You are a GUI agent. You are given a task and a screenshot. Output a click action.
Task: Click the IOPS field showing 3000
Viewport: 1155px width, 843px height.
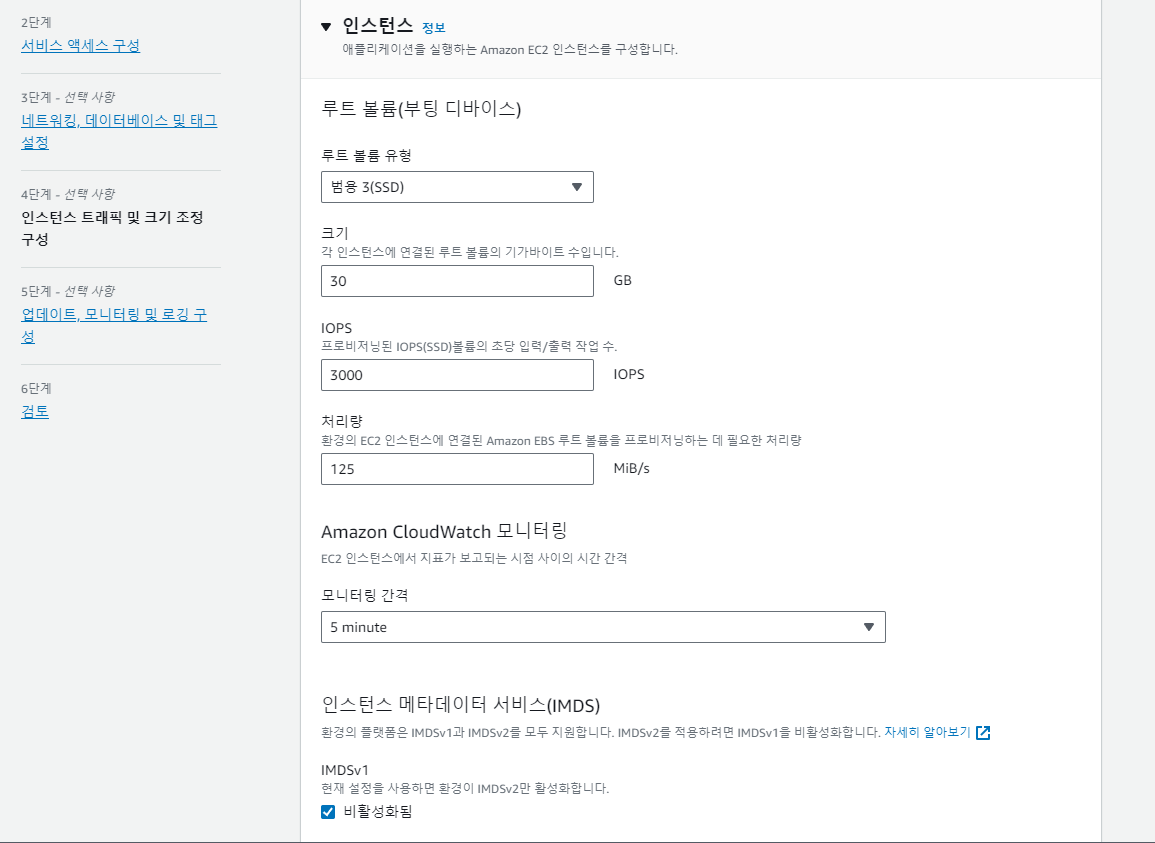(457, 375)
